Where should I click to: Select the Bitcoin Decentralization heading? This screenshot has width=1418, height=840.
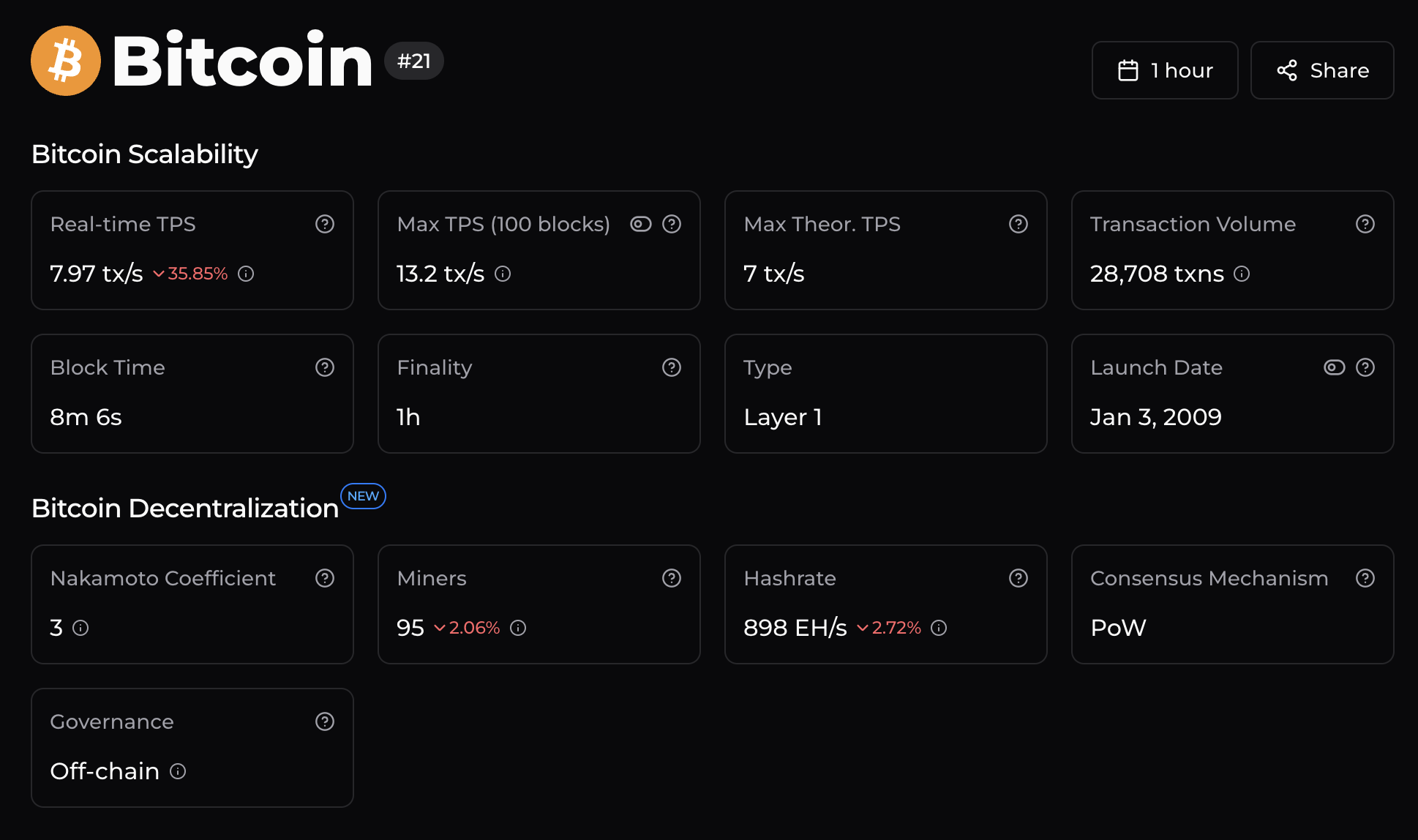pyautogui.click(x=184, y=508)
